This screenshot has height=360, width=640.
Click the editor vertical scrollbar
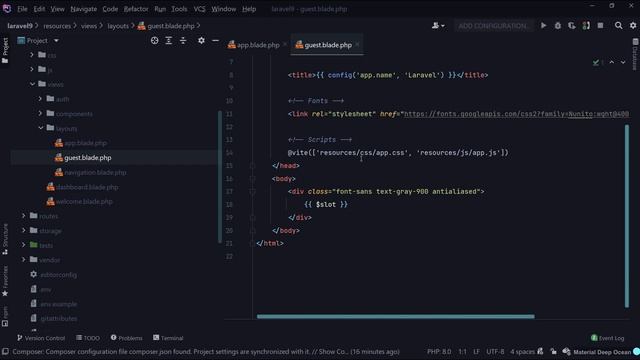tap(627, 216)
